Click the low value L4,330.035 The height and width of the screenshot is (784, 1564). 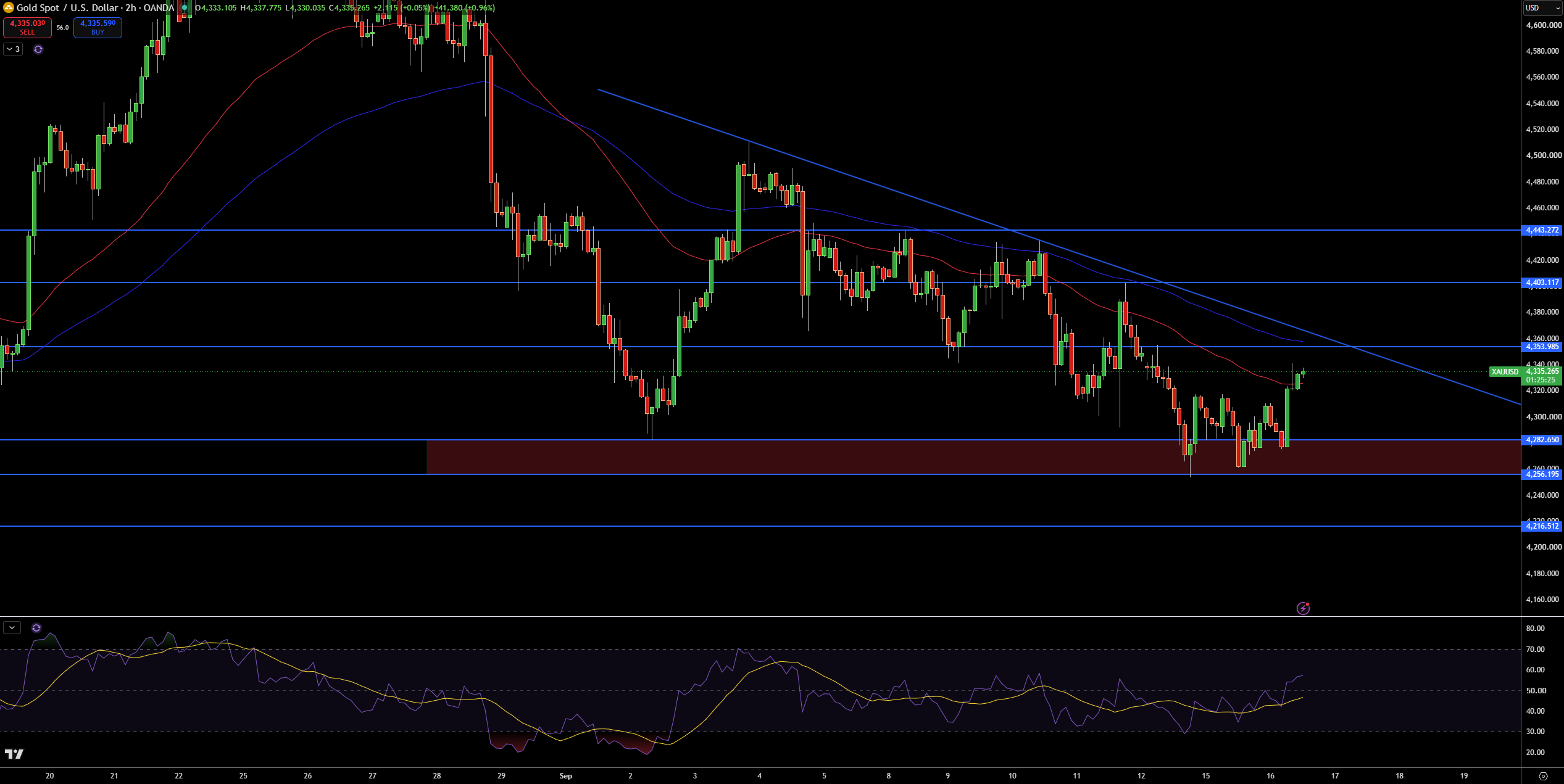pos(305,8)
